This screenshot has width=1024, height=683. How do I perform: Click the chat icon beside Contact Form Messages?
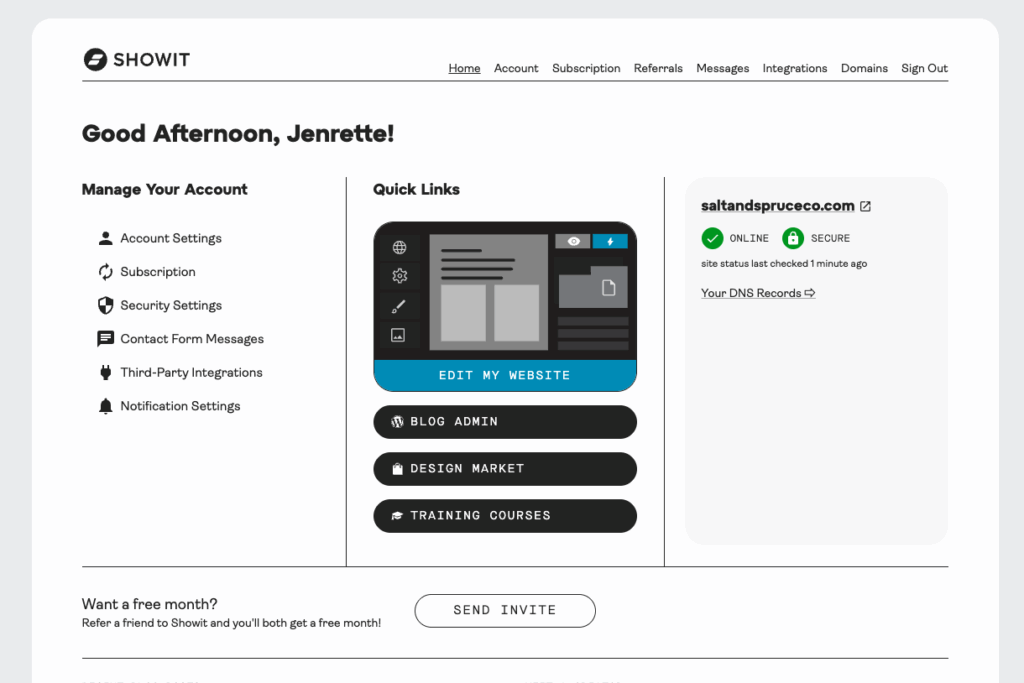105,338
